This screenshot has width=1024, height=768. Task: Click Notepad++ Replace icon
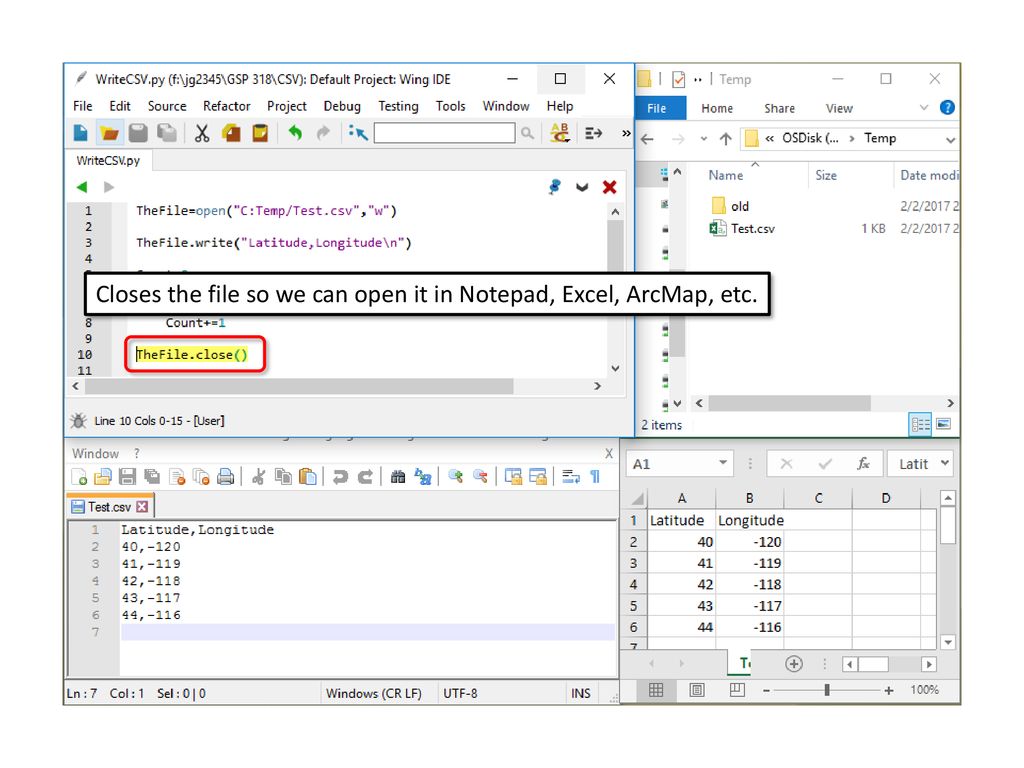(423, 477)
